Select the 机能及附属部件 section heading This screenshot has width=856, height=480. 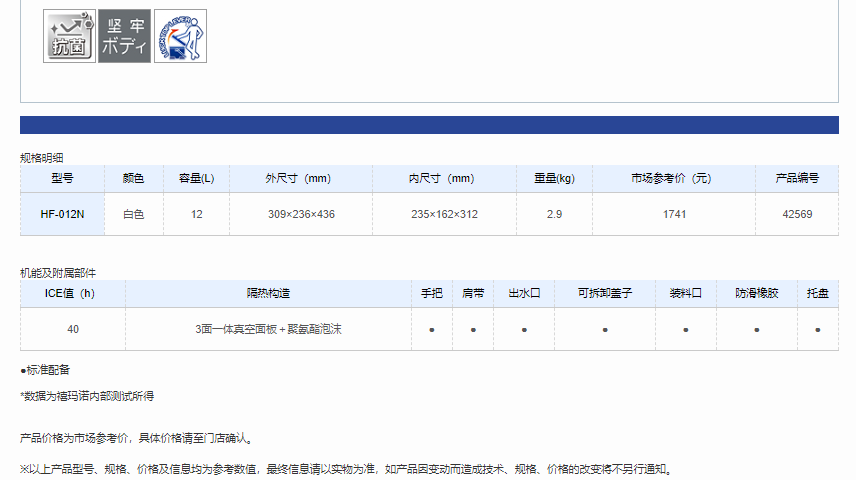coord(58,272)
